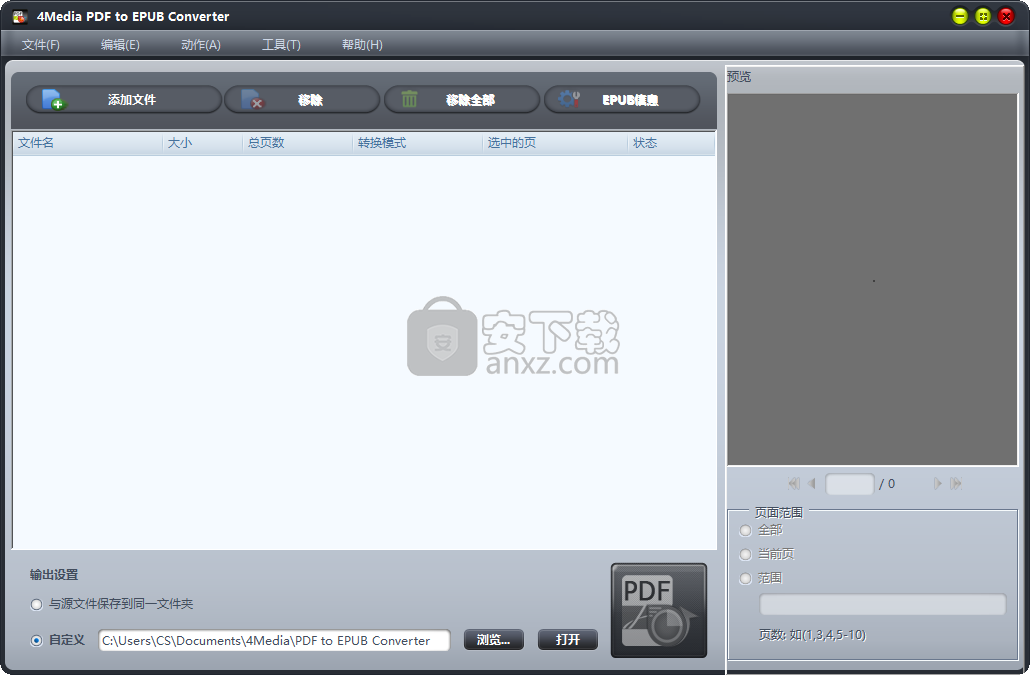The height and width of the screenshot is (675, 1030).
Task: Open the 帮助(H) menu
Action: click(x=362, y=45)
